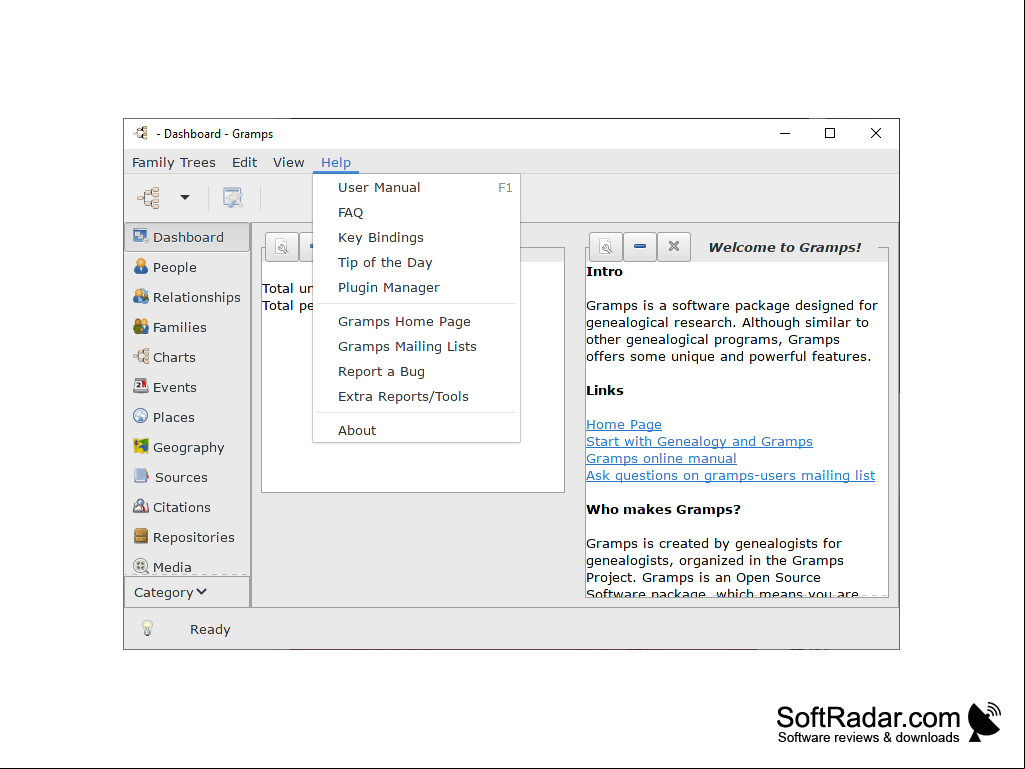Open the Gramps online manual link
Viewport: 1025px width, 769px height.
tap(661, 458)
